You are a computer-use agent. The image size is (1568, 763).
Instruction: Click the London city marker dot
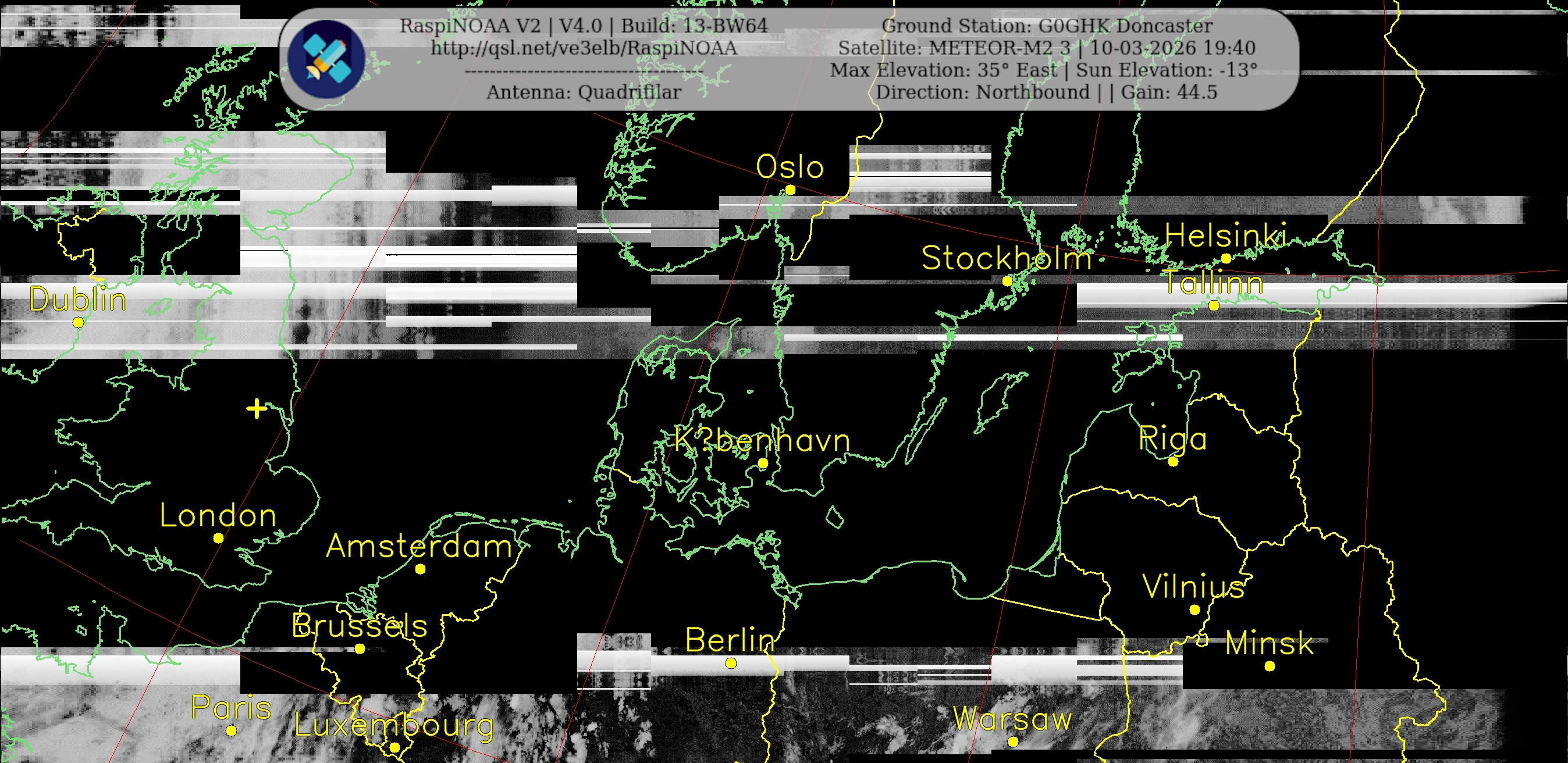click(219, 538)
